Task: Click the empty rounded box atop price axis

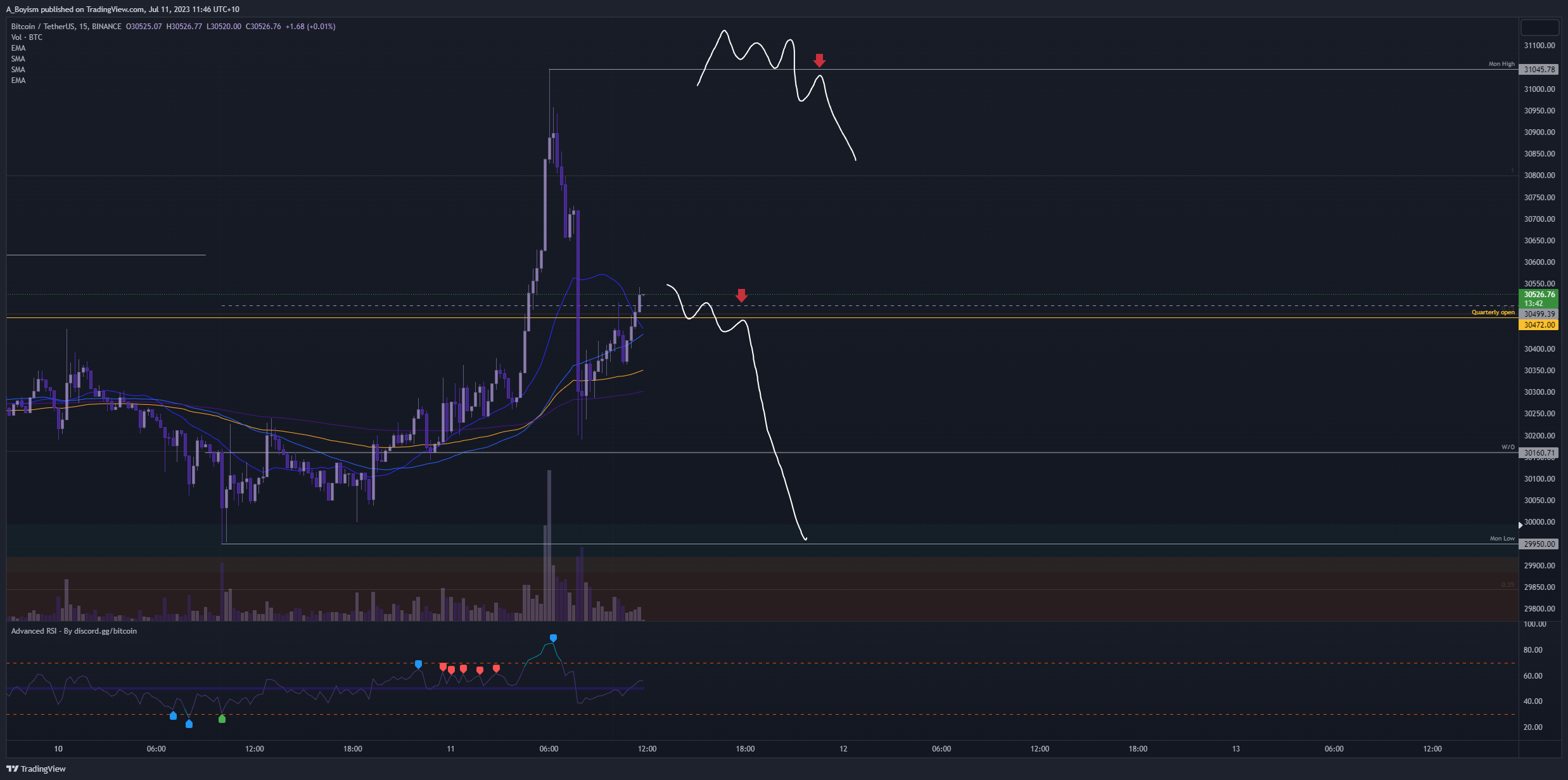Action: click(1539, 27)
